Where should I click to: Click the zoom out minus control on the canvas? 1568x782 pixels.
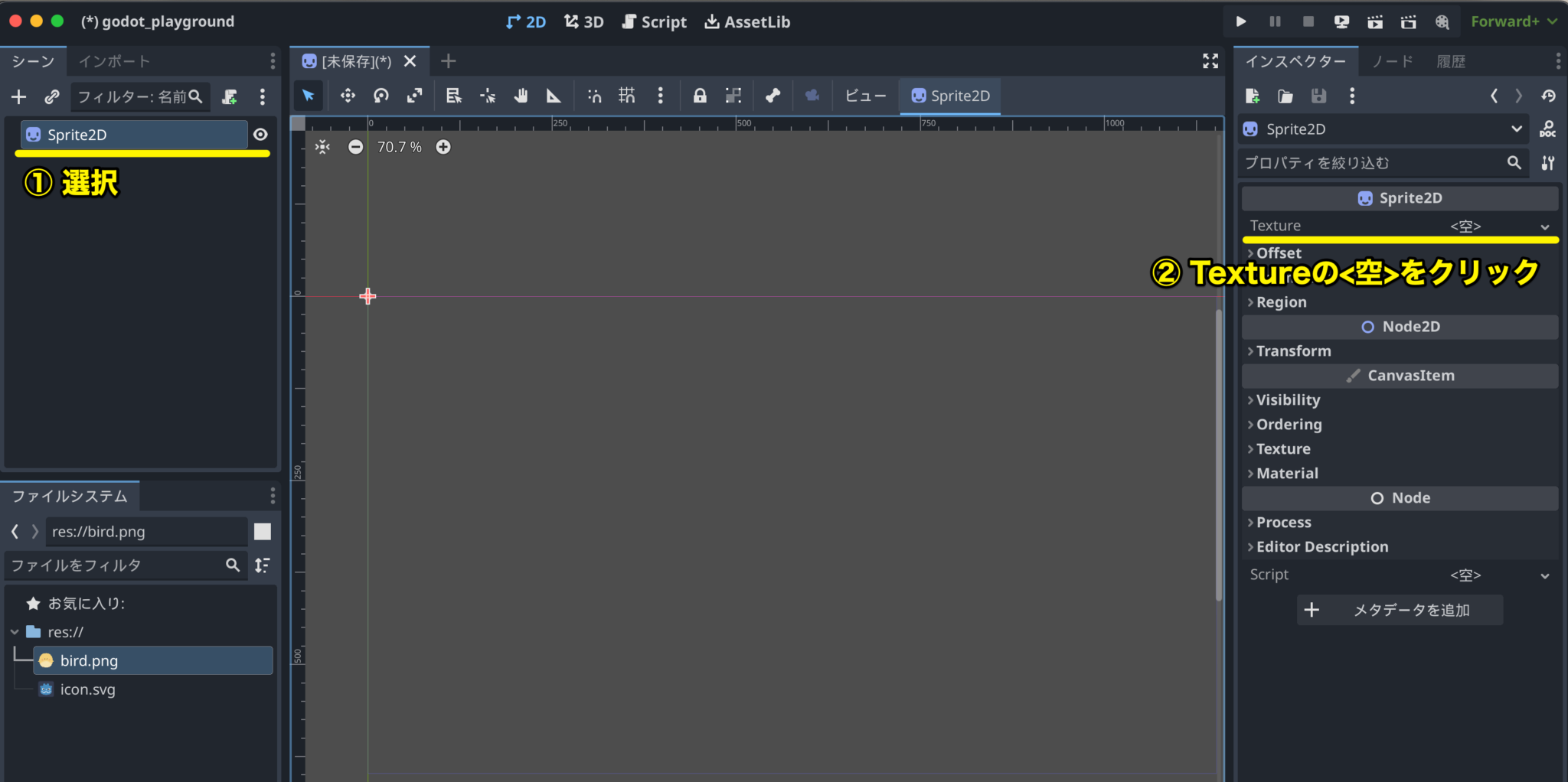pyautogui.click(x=355, y=147)
